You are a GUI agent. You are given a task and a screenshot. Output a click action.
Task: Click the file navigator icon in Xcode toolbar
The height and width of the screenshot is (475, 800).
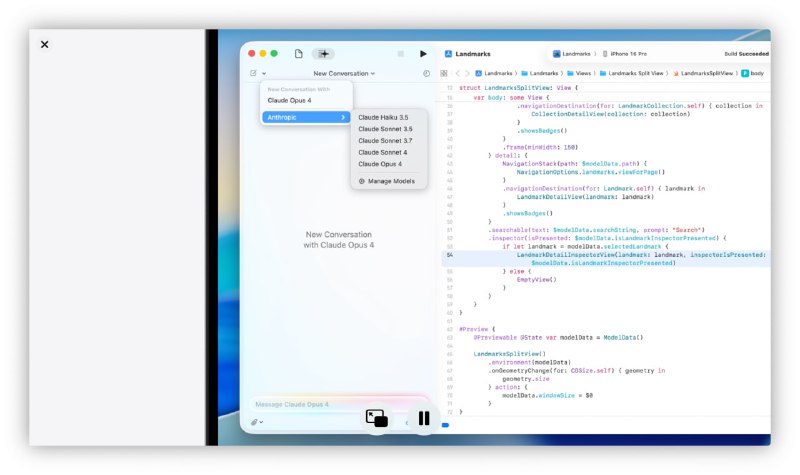298,54
